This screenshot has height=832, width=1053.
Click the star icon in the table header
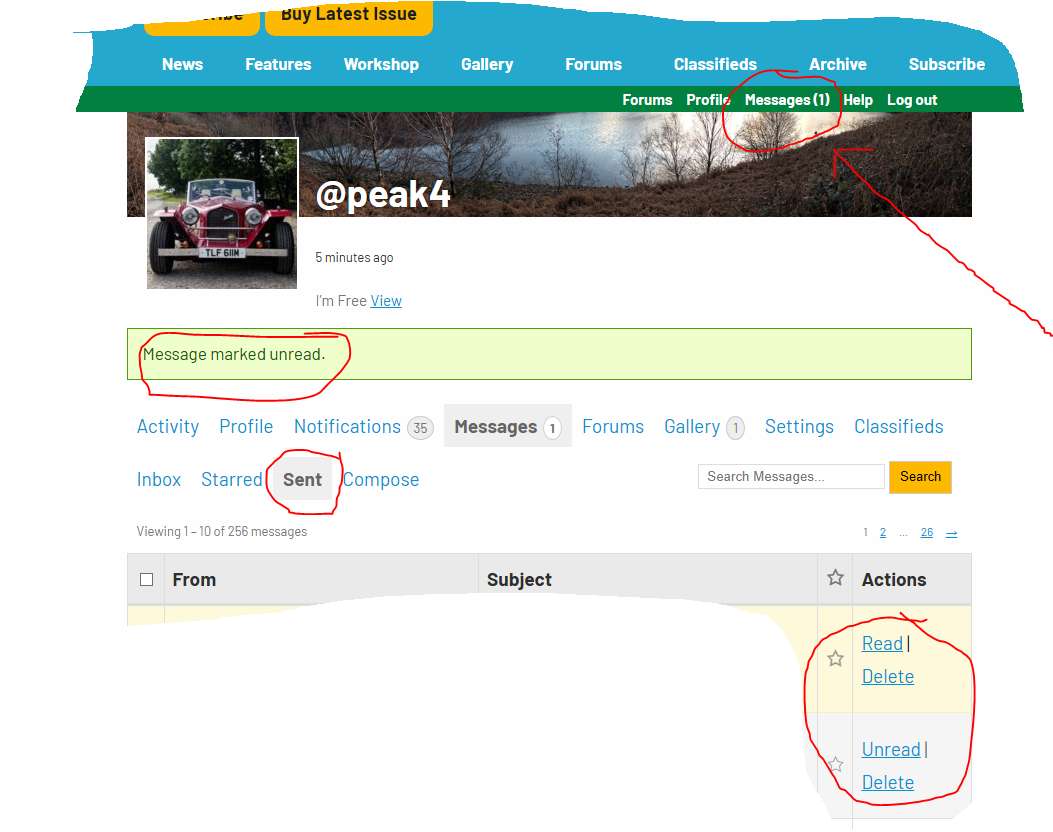(x=835, y=577)
